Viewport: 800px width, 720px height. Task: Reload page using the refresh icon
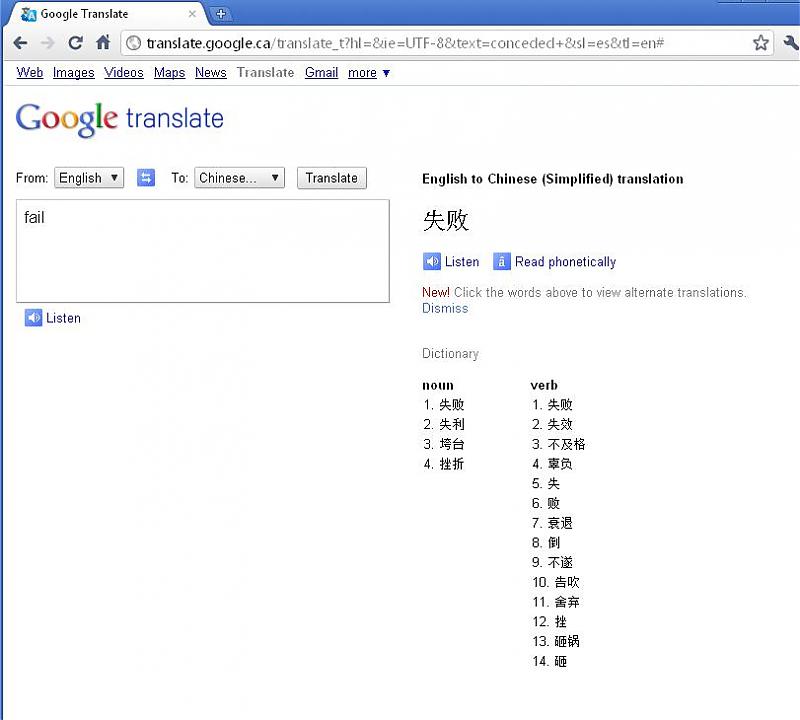pyautogui.click(x=75, y=43)
